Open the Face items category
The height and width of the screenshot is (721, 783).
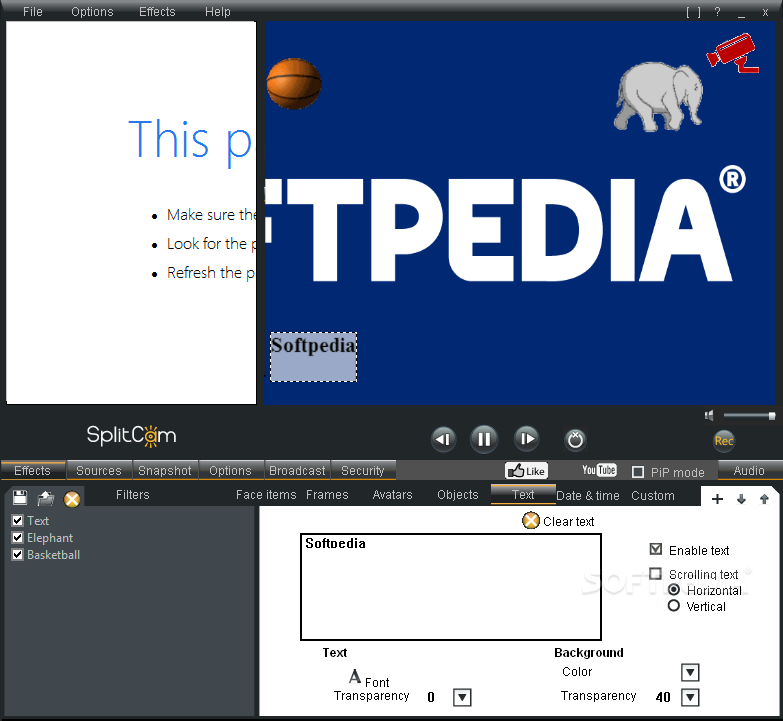pyautogui.click(x=266, y=495)
